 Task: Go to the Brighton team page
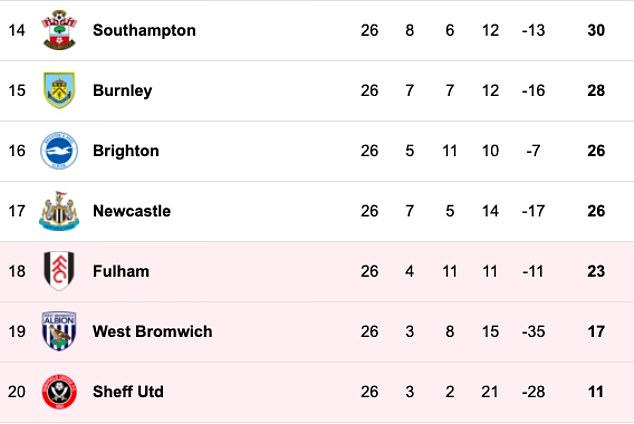coord(126,151)
